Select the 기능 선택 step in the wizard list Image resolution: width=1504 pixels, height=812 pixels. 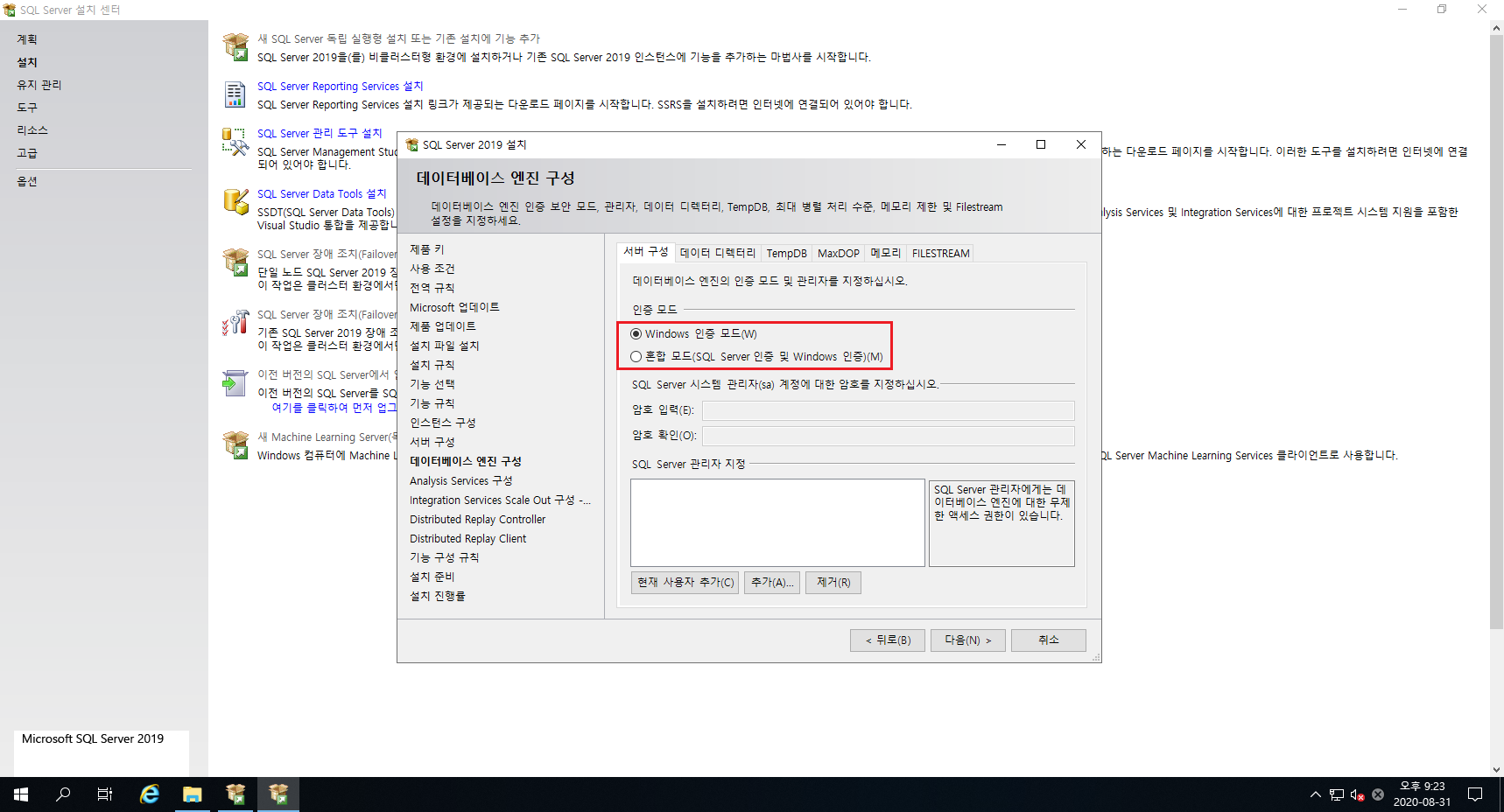432,384
